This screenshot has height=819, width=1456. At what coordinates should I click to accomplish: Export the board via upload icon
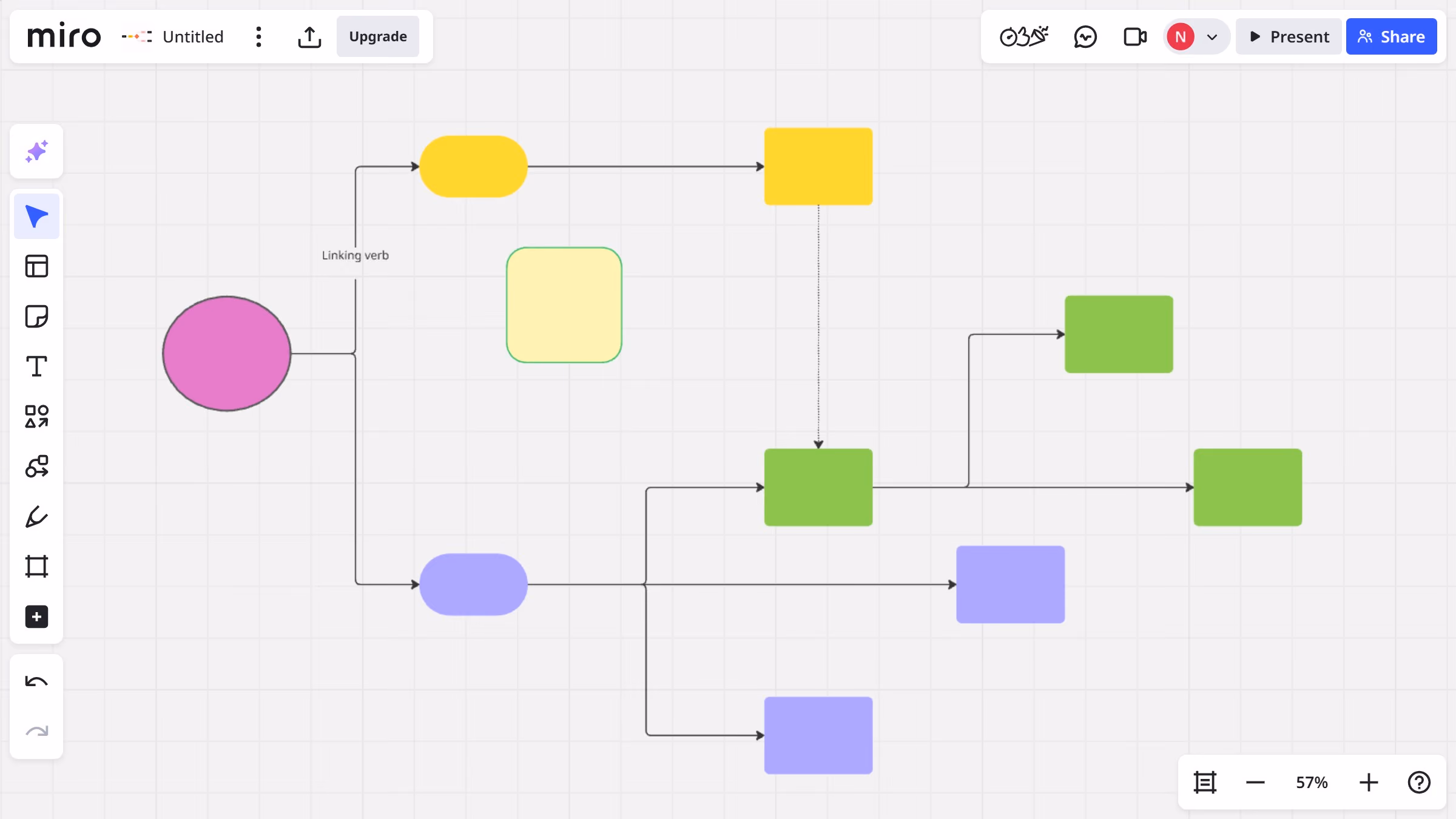click(x=309, y=36)
